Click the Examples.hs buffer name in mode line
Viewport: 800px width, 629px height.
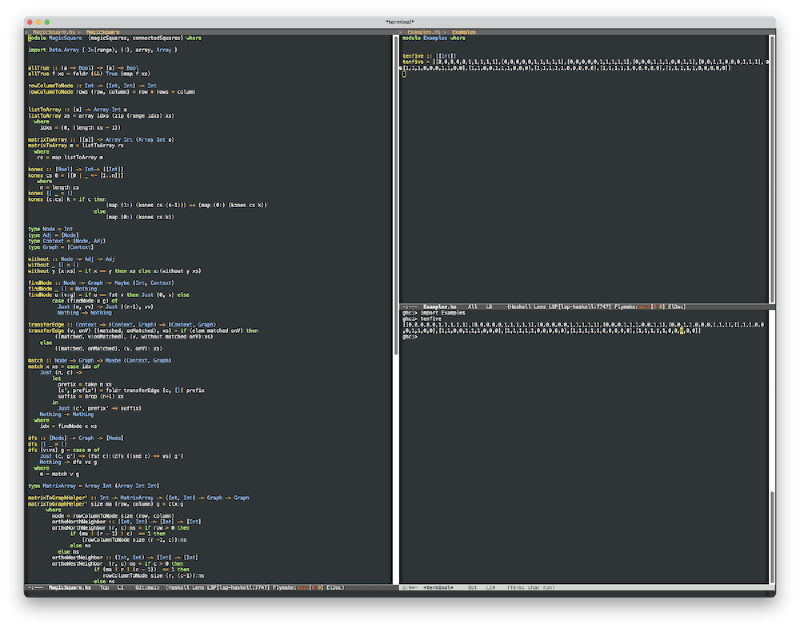click(439, 307)
